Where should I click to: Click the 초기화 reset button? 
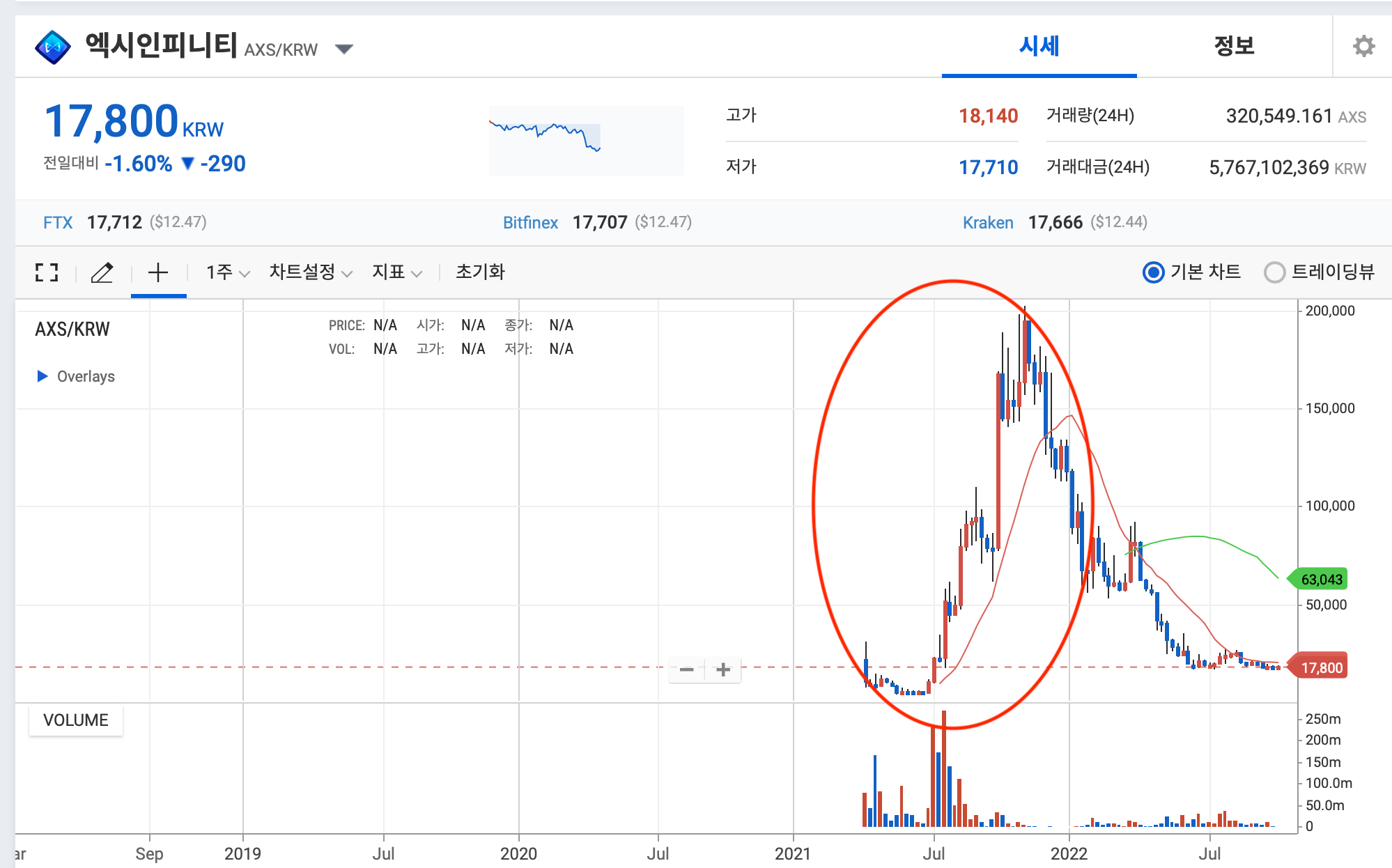click(480, 272)
